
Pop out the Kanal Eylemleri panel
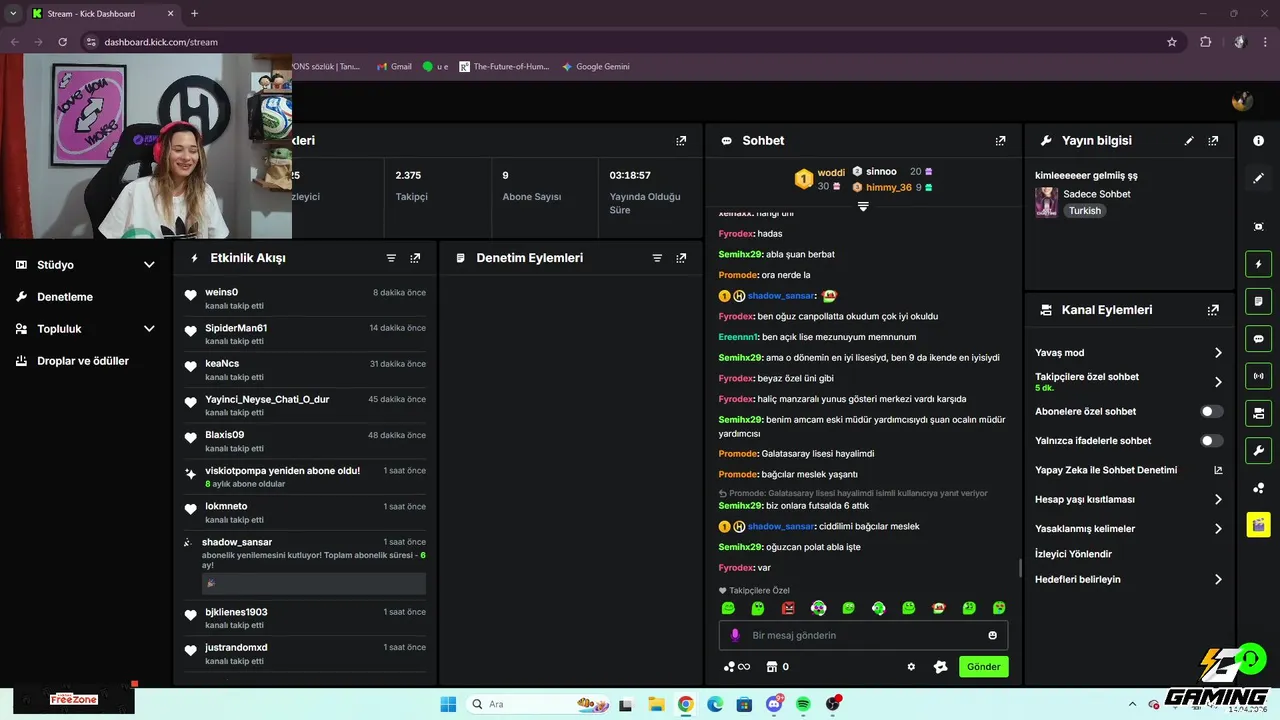[1213, 310]
